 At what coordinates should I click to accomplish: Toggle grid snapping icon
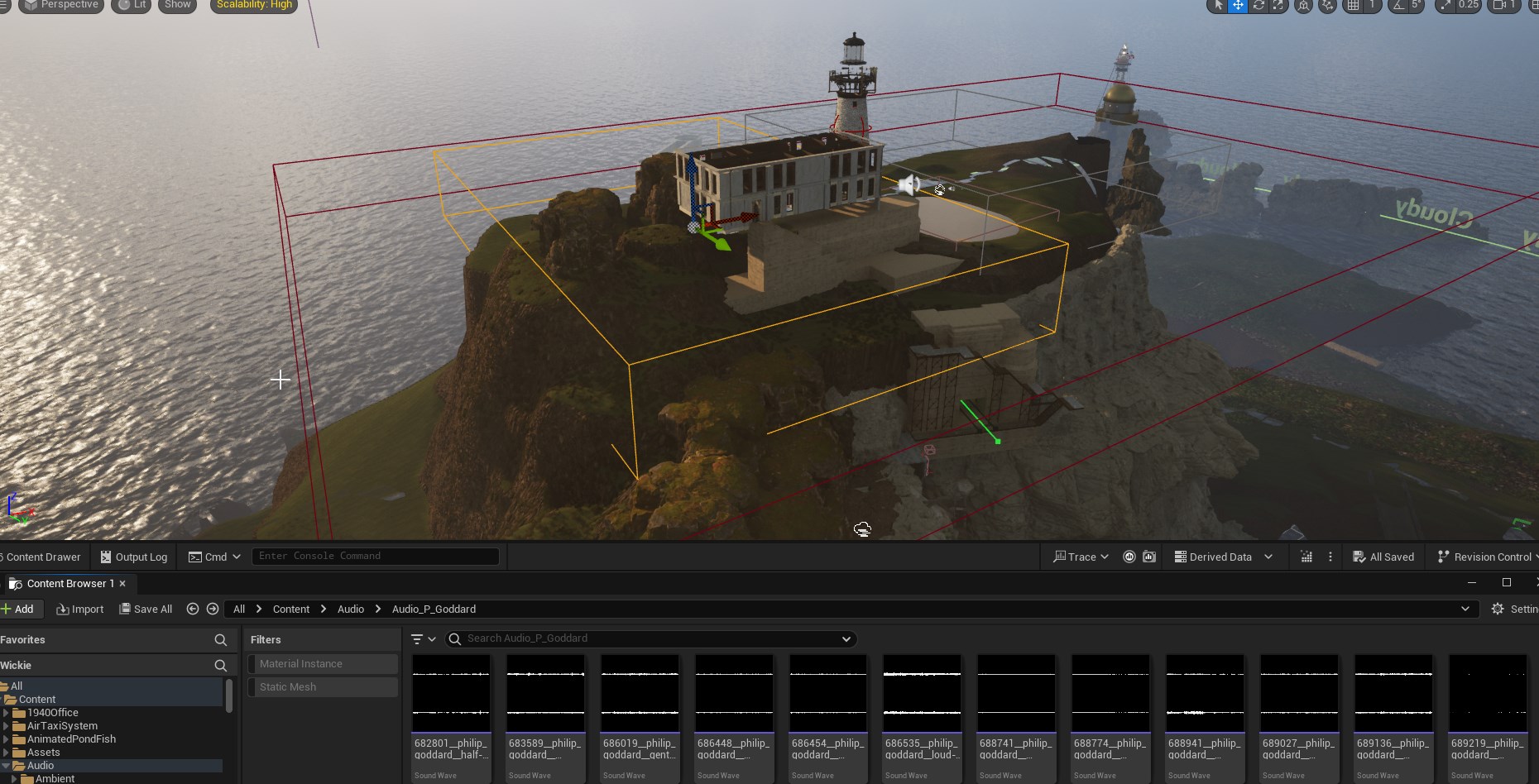[1353, 5]
